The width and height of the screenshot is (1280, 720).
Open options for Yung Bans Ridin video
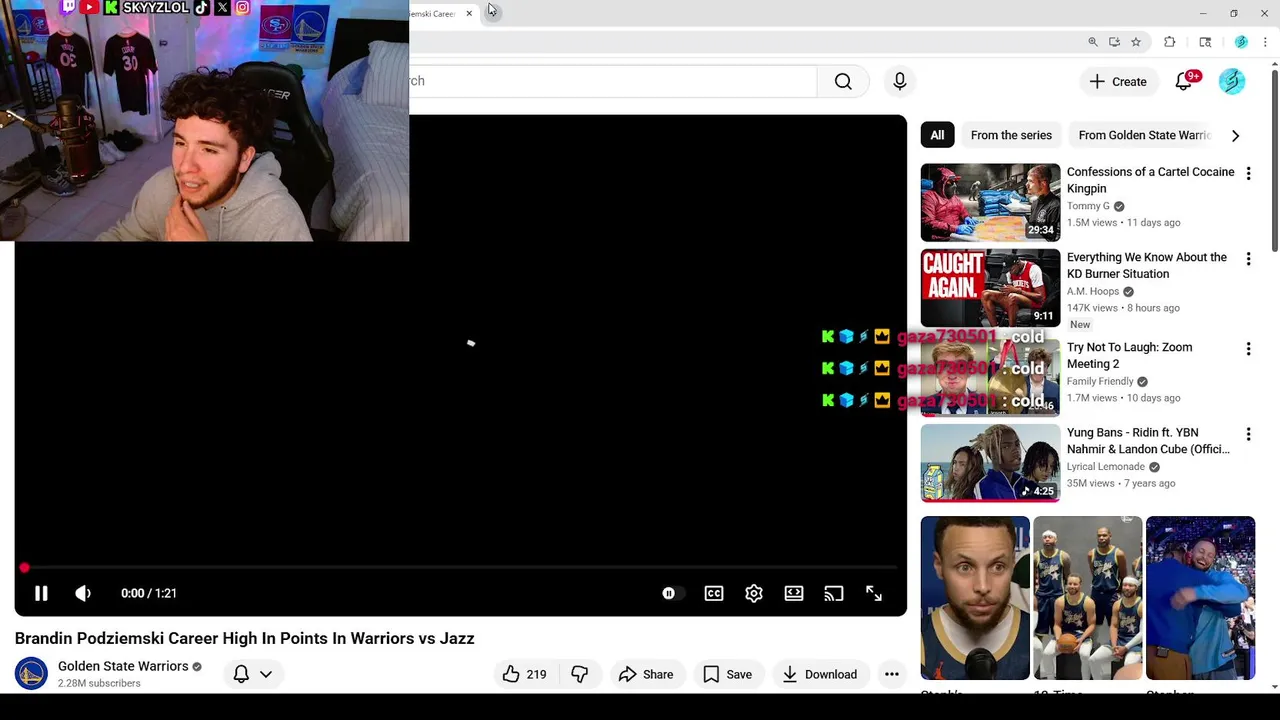[1248, 434]
